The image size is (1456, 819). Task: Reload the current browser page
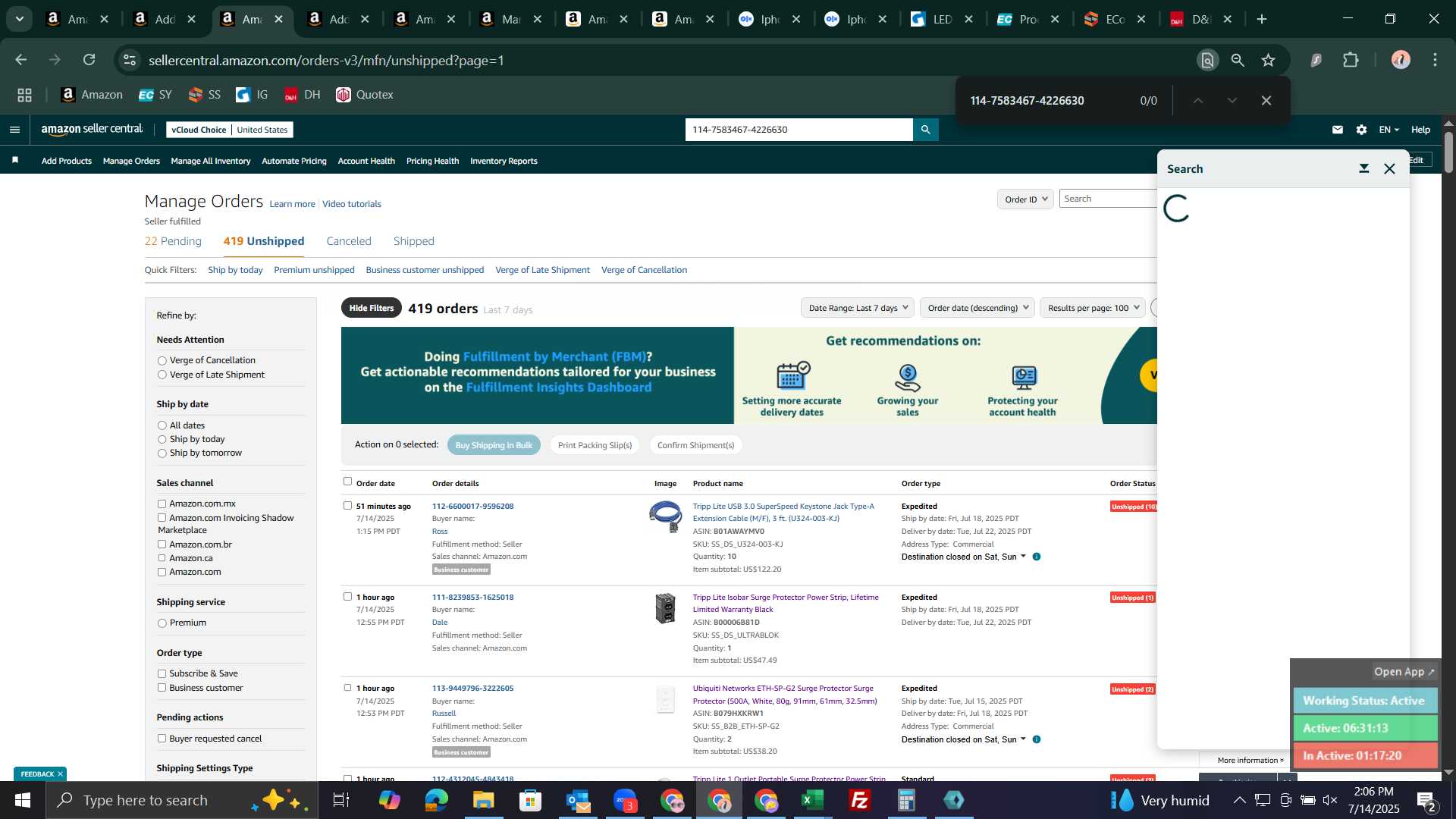click(x=89, y=60)
